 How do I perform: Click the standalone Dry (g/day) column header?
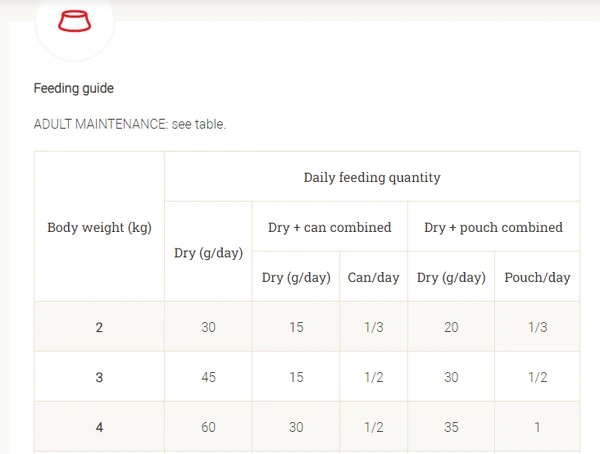click(208, 252)
